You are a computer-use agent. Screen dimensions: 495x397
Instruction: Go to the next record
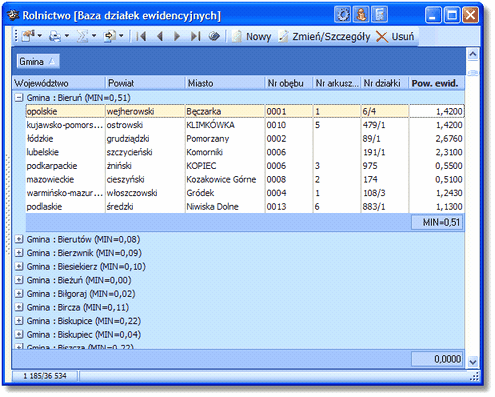pos(177,36)
